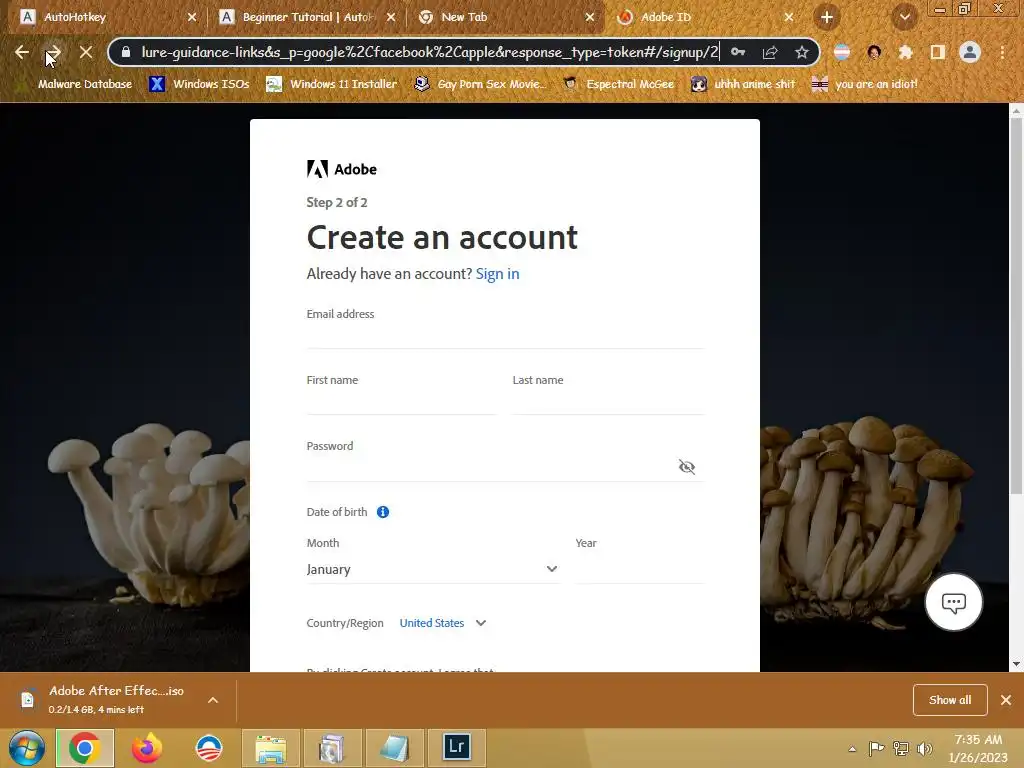Open the tab search dropdown arrow
Image resolution: width=1024 pixels, height=768 pixels.
click(x=904, y=18)
